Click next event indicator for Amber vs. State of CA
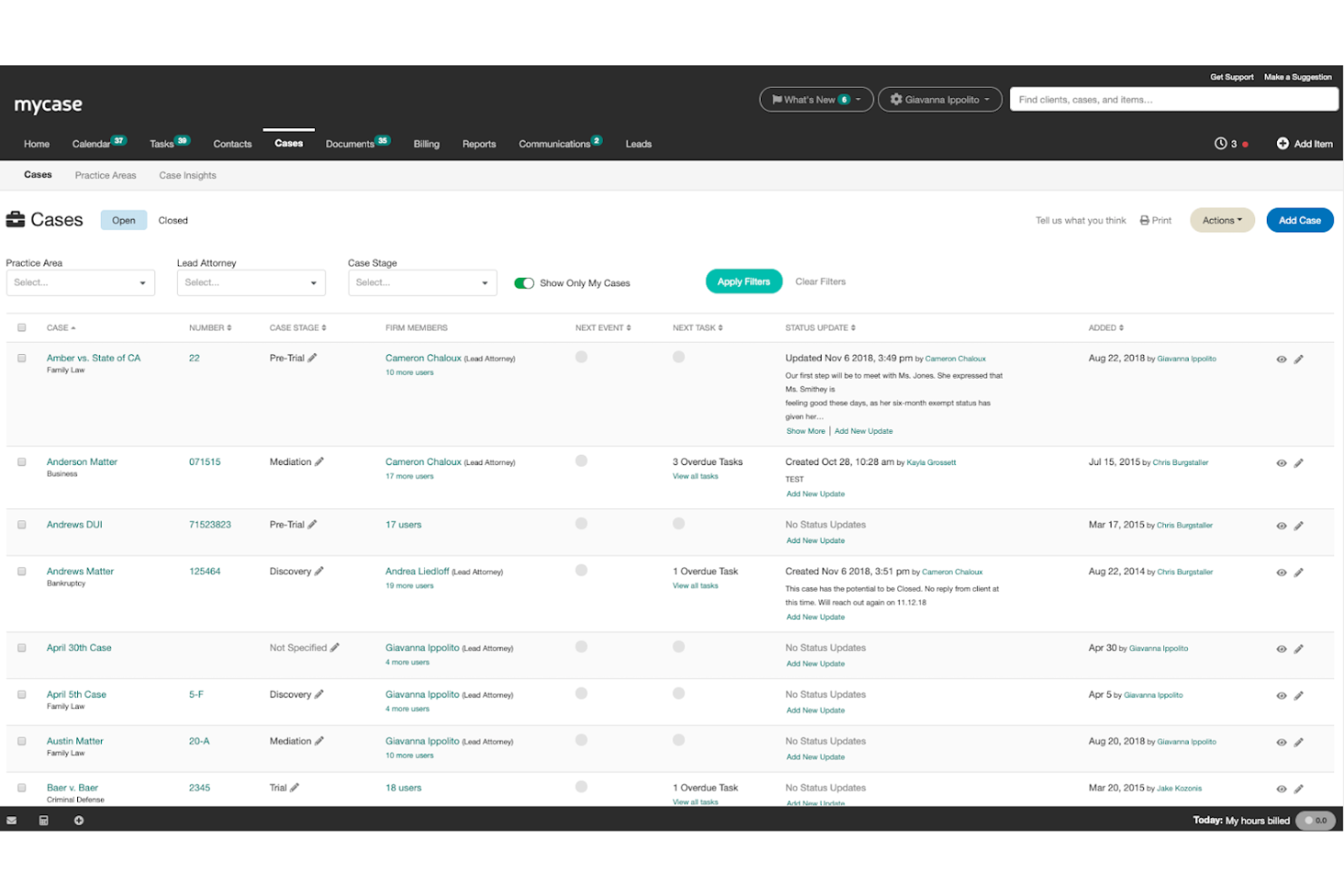 [x=581, y=357]
